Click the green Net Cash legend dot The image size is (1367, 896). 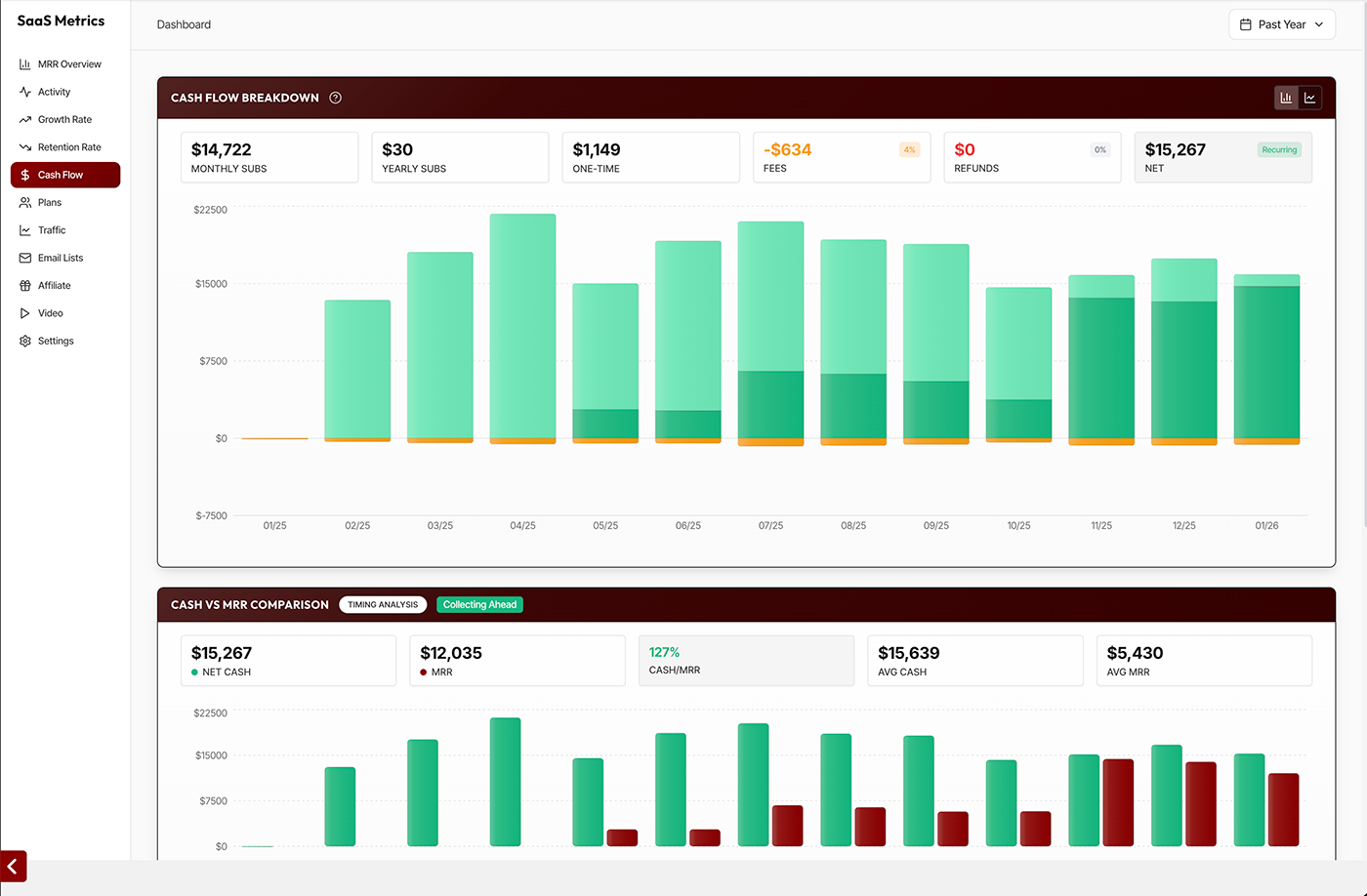pyautogui.click(x=195, y=672)
